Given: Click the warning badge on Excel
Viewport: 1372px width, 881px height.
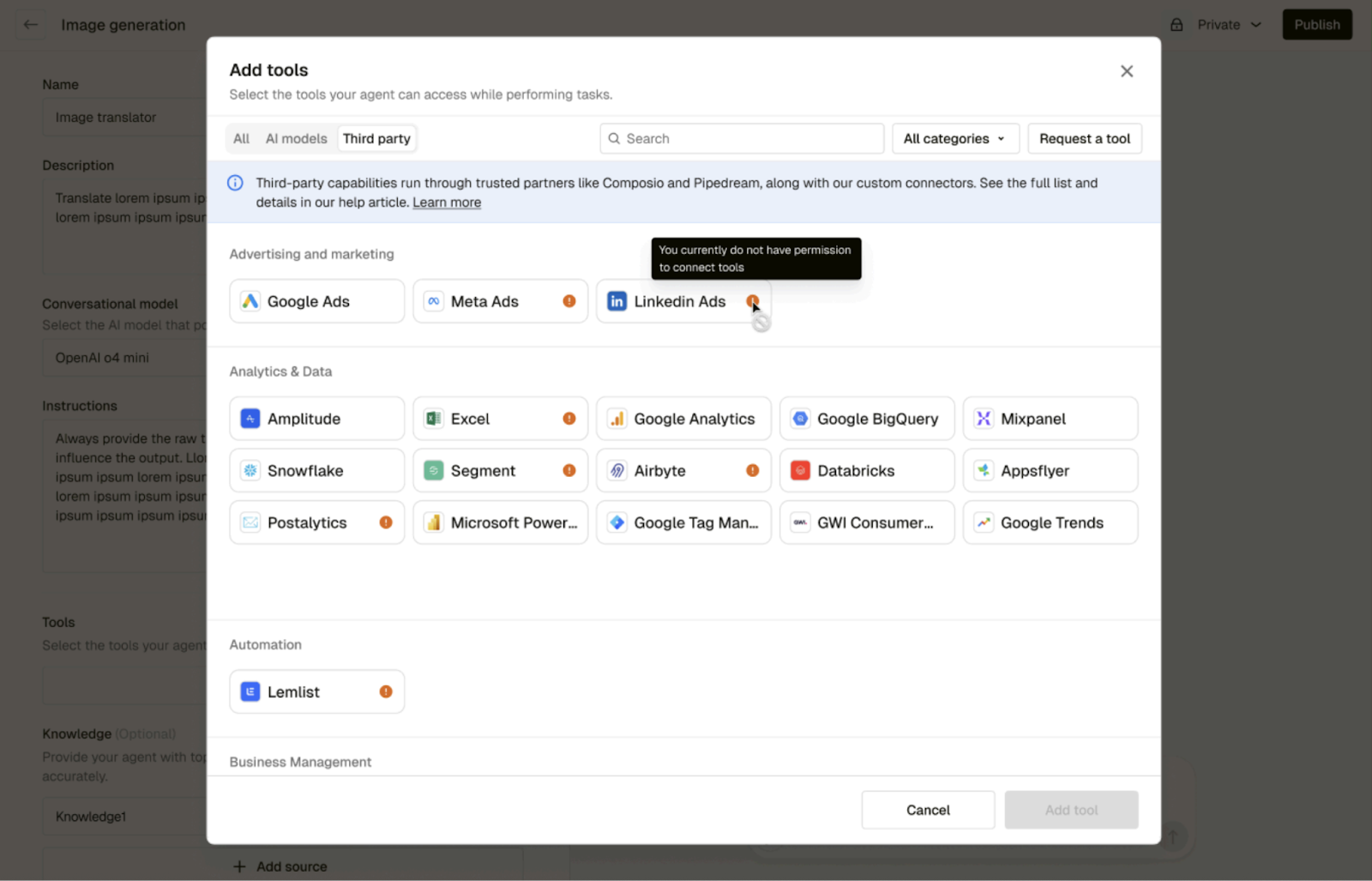Looking at the screenshot, I should click(569, 419).
